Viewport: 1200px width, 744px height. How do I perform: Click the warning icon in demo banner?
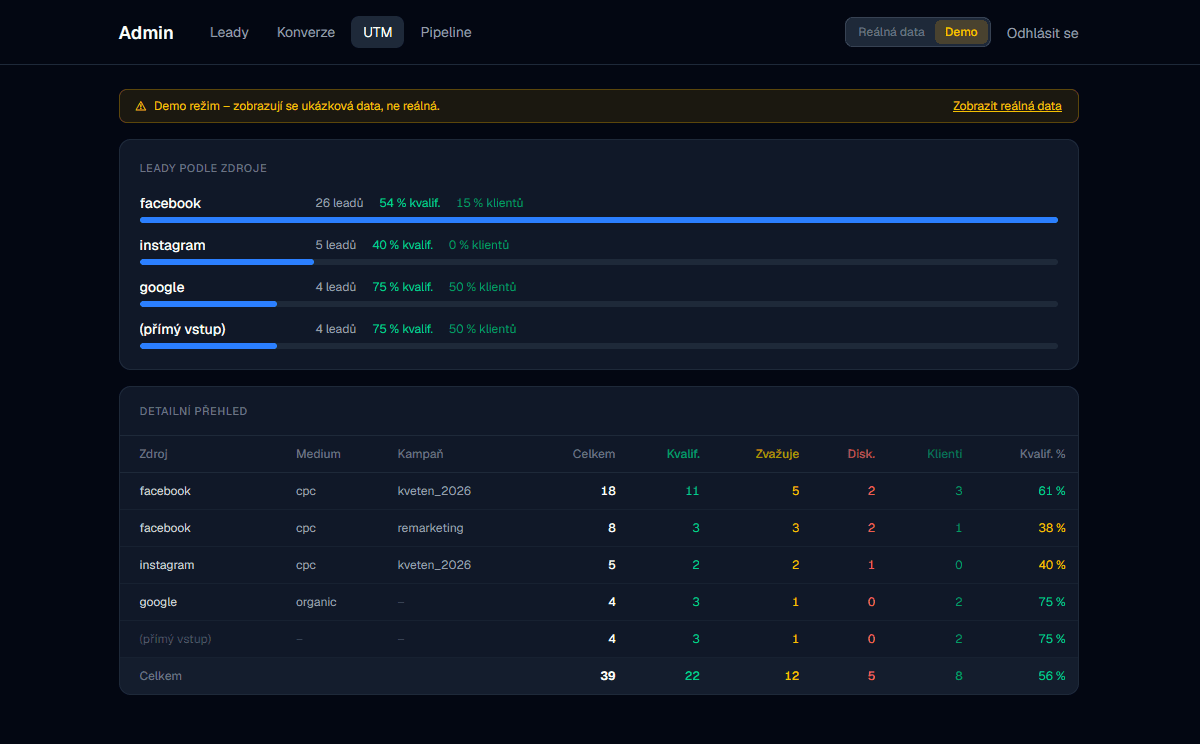pos(141,106)
